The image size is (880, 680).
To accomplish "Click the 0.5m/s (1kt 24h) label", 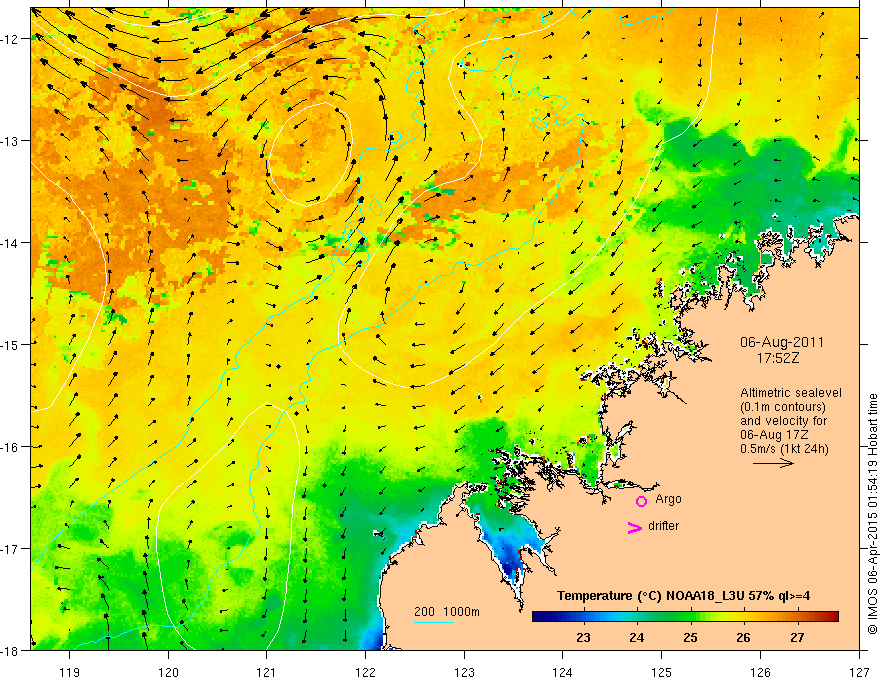I will point(785,449).
